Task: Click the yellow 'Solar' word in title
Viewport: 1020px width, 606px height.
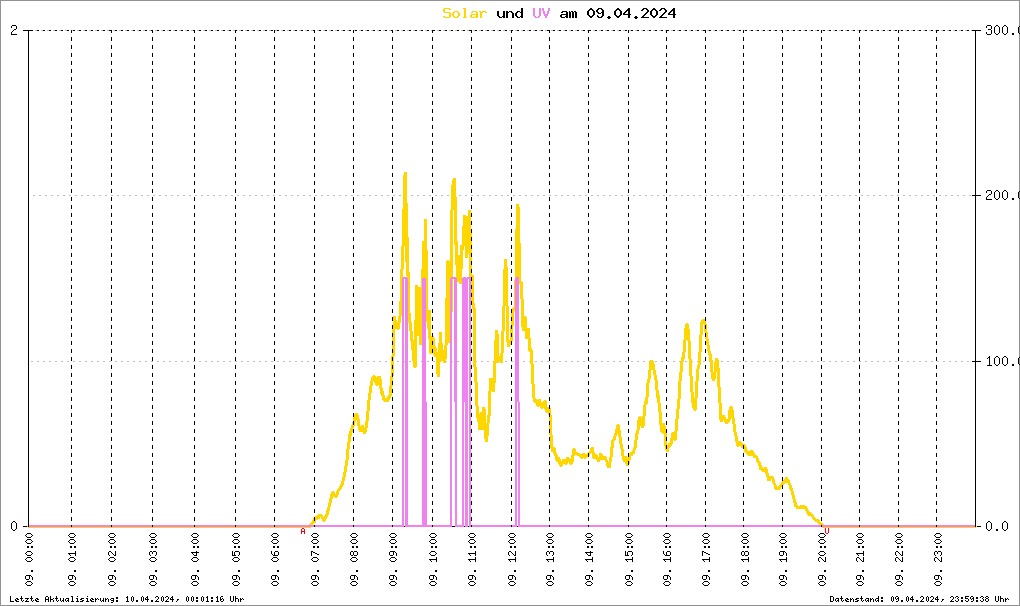Action: pyautogui.click(x=464, y=13)
